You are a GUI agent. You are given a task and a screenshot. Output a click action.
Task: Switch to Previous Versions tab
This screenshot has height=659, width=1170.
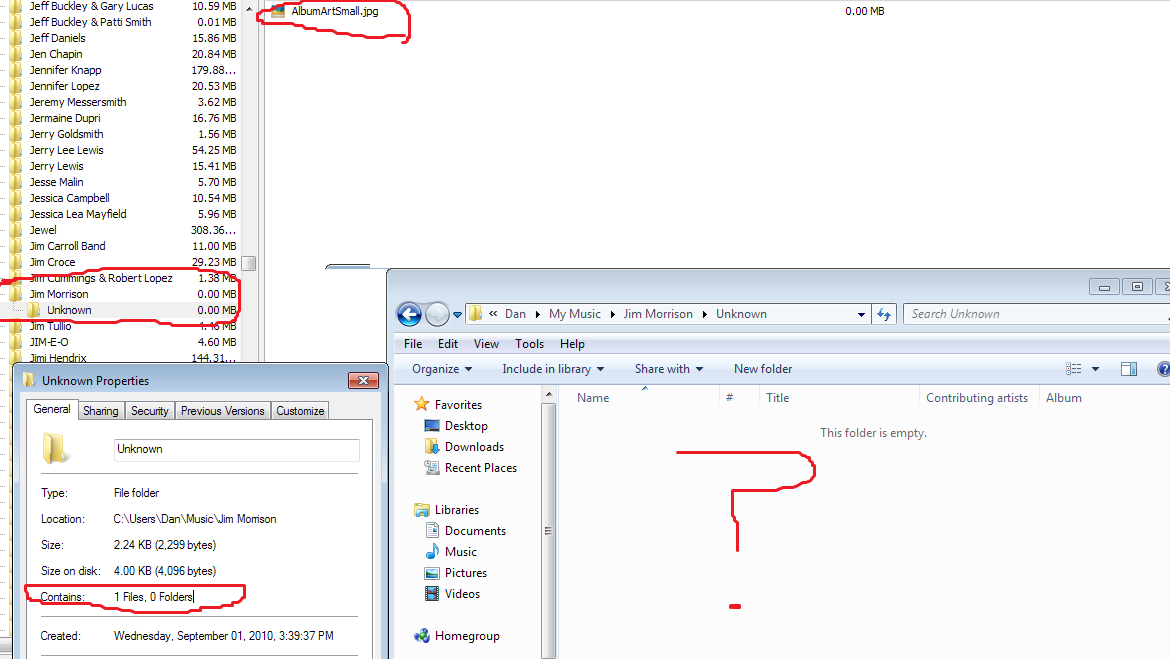point(222,410)
